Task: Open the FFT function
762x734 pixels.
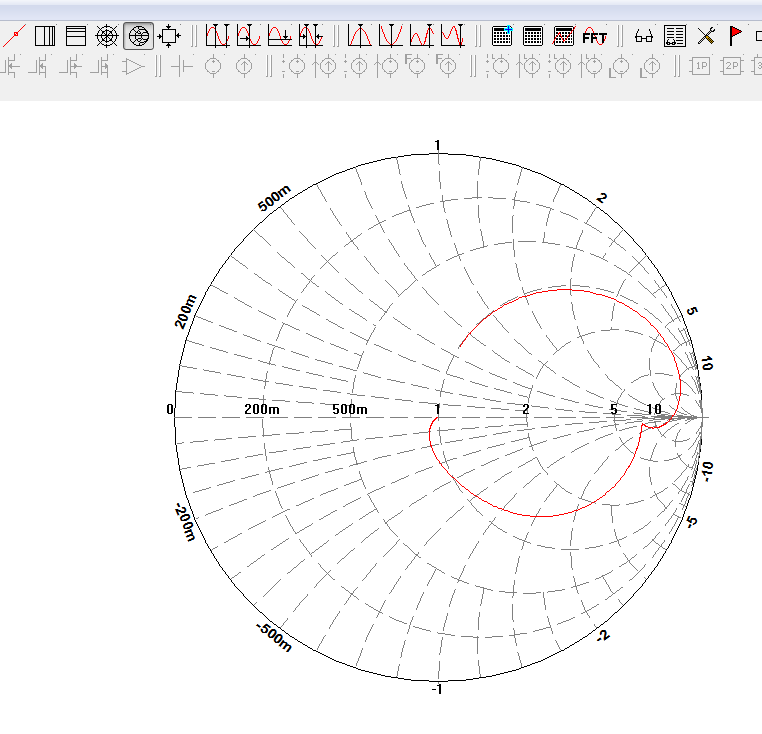Action: (595, 37)
